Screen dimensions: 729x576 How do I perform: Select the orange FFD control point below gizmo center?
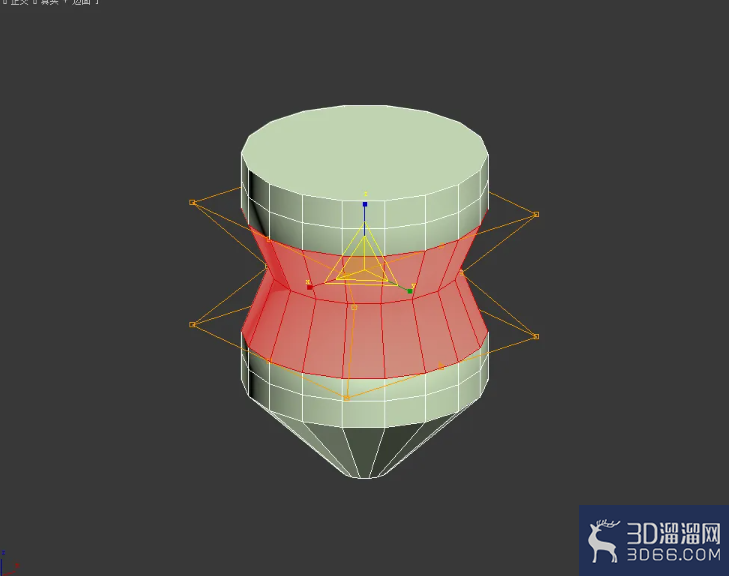[x=354, y=307]
